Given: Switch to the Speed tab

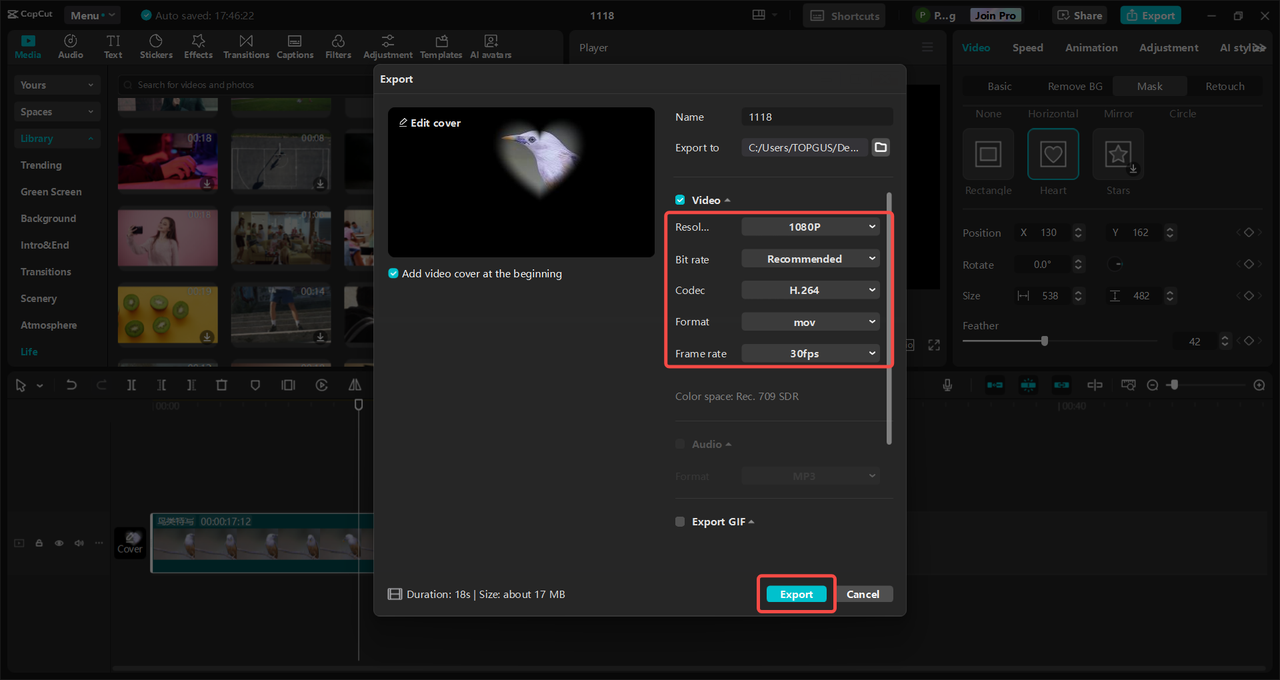Looking at the screenshot, I should [1028, 47].
